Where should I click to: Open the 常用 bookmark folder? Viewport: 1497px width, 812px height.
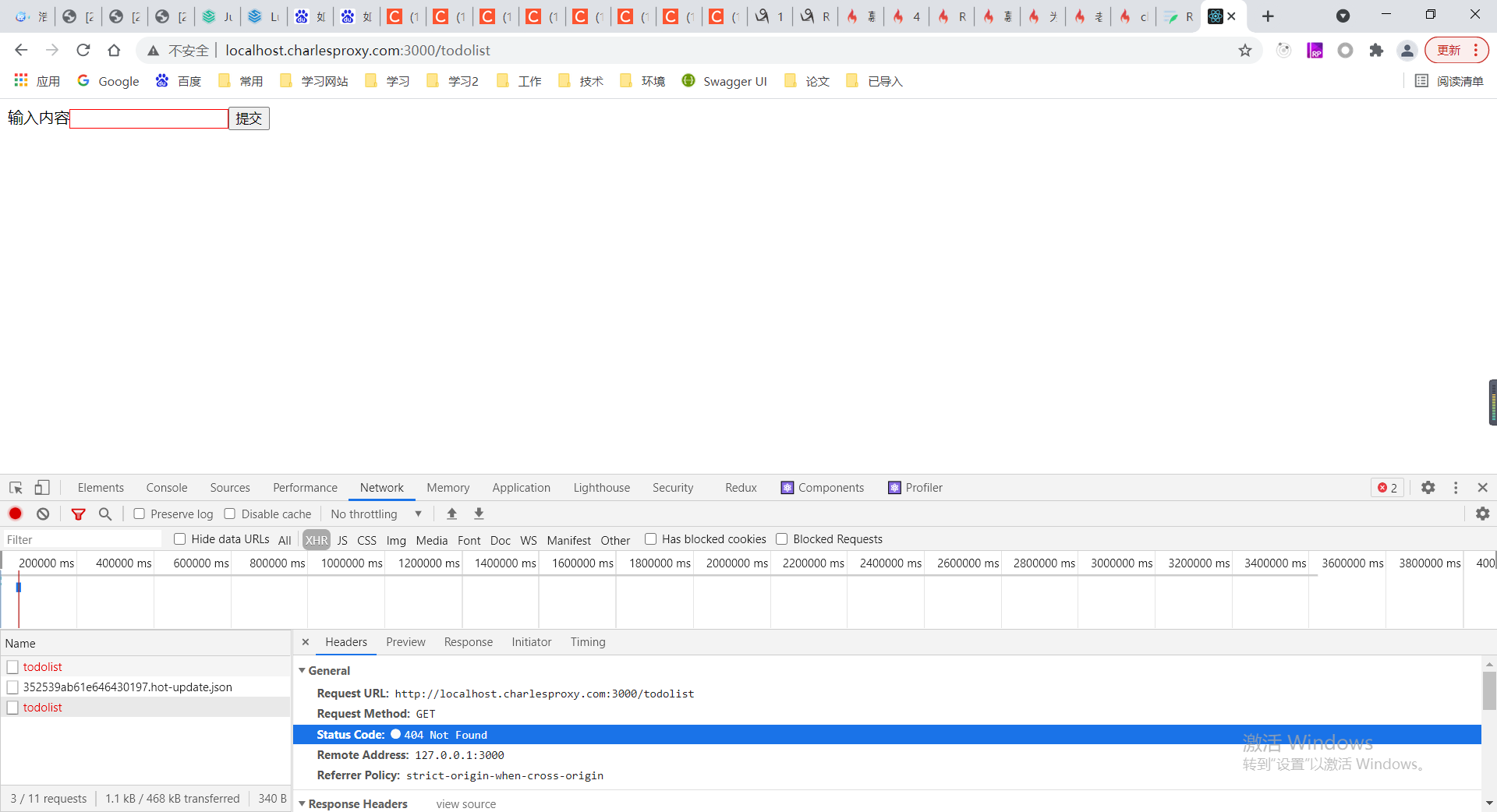point(241,81)
